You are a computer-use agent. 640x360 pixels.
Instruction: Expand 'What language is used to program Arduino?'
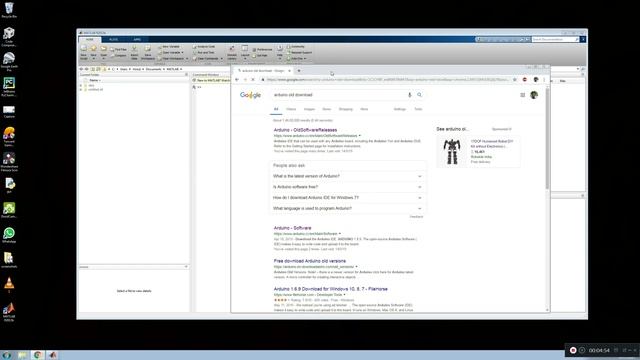pyautogui.click(x=347, y=208)
